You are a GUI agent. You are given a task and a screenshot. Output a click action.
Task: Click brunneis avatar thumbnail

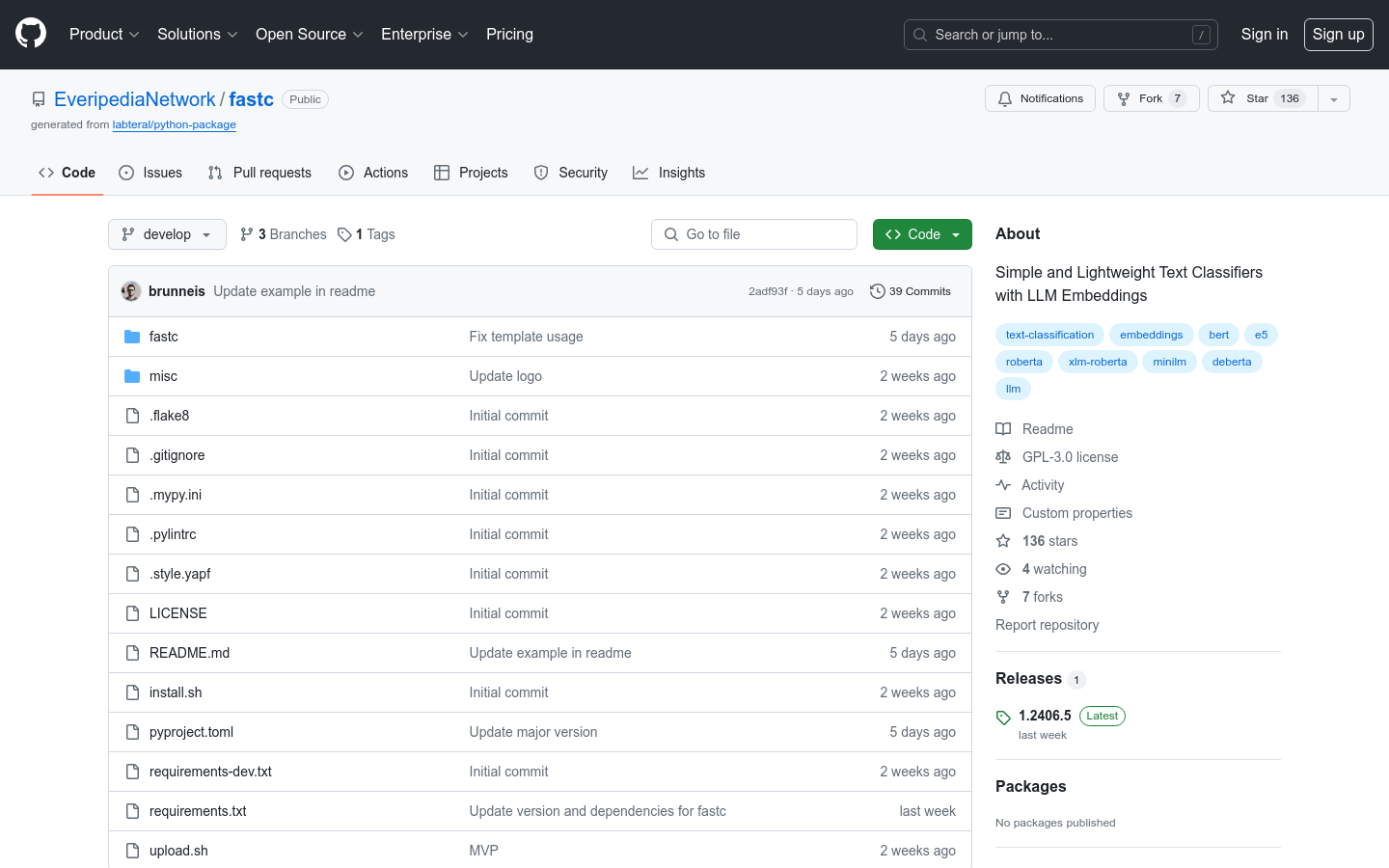point(131,291)
